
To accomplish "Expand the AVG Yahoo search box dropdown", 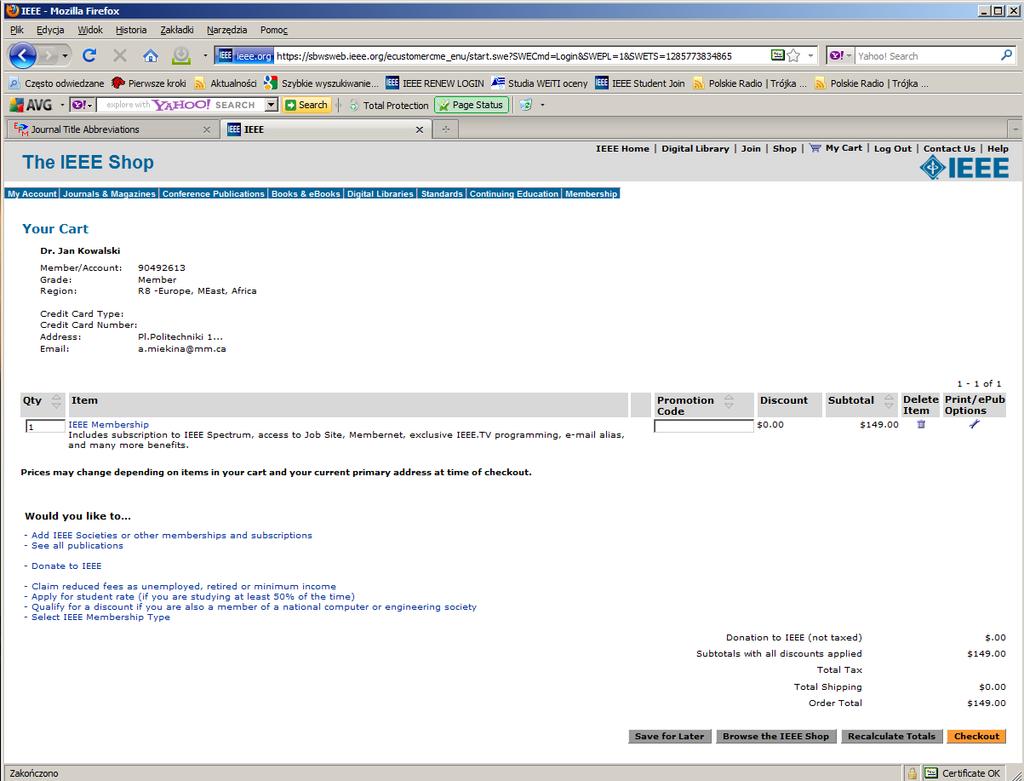I will tap(271, 104).
